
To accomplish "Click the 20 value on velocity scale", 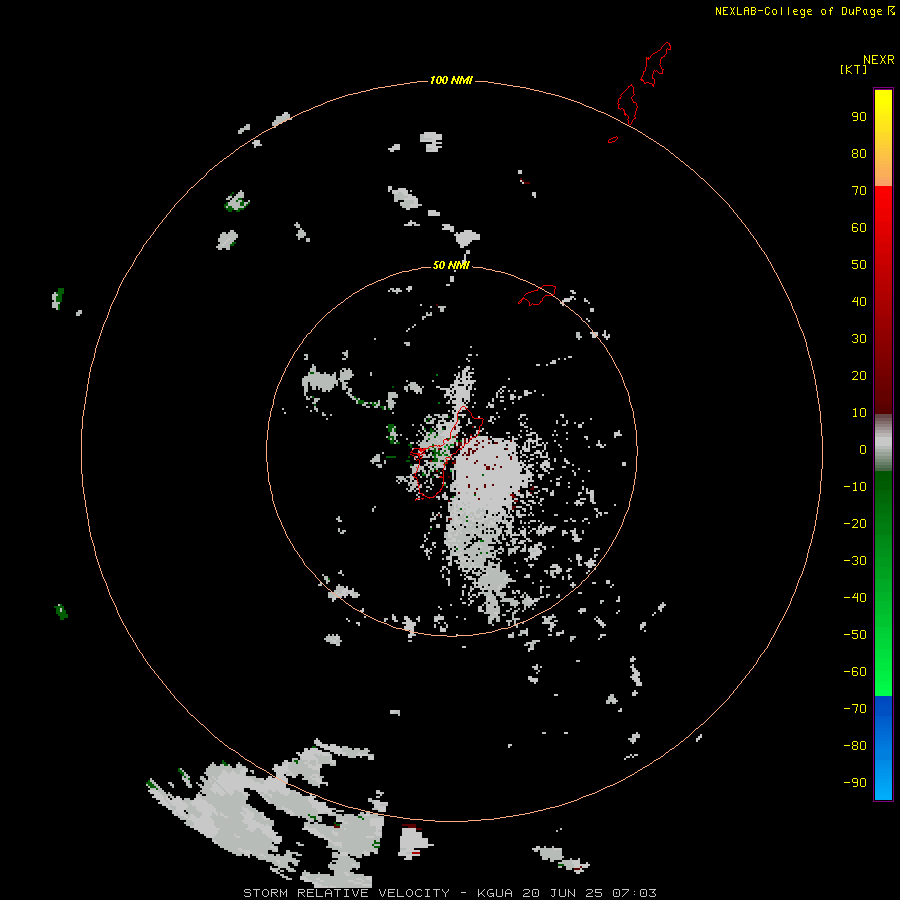I will tap(859, 376).
